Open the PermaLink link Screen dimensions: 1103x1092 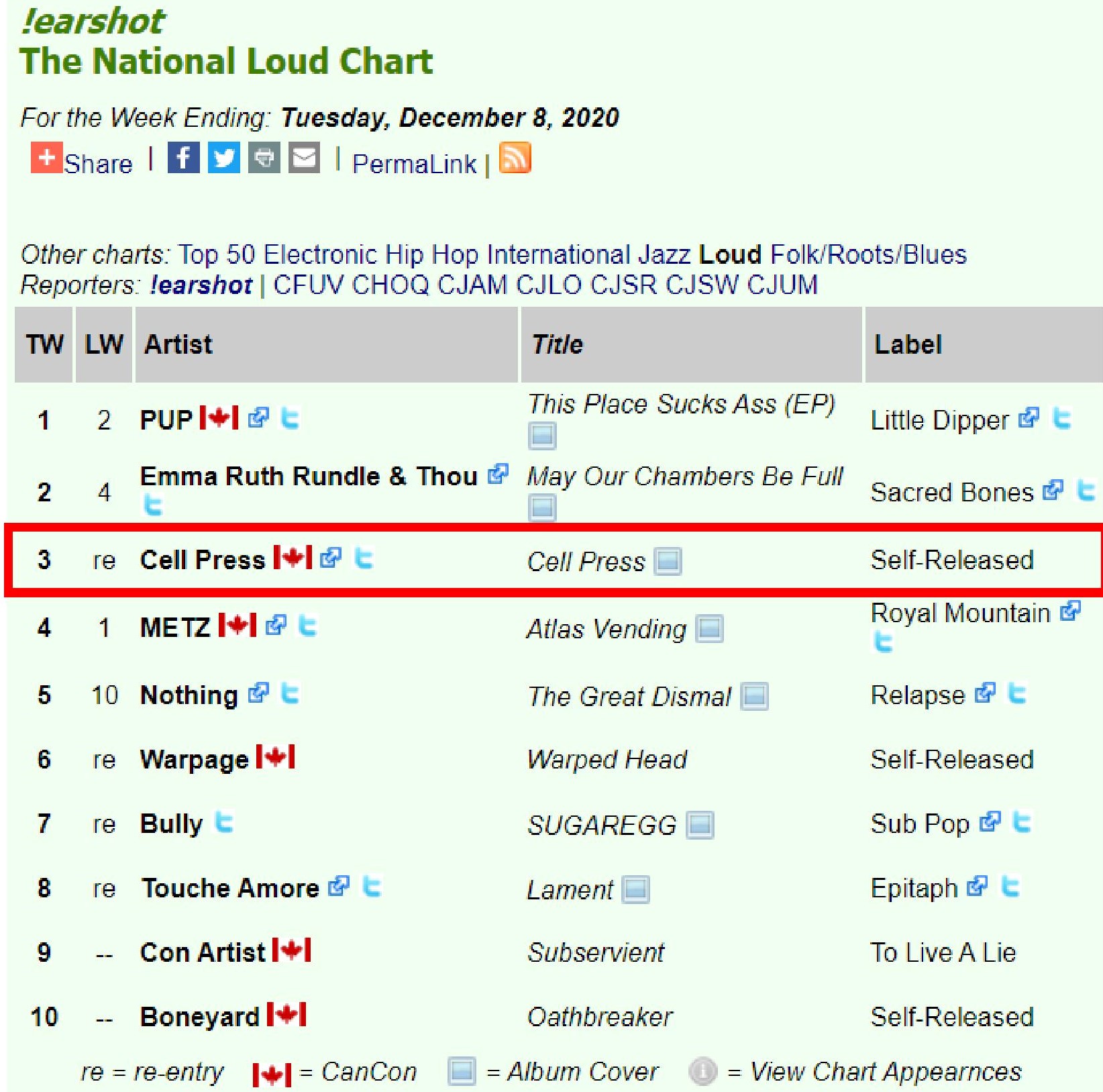[414, 164]
